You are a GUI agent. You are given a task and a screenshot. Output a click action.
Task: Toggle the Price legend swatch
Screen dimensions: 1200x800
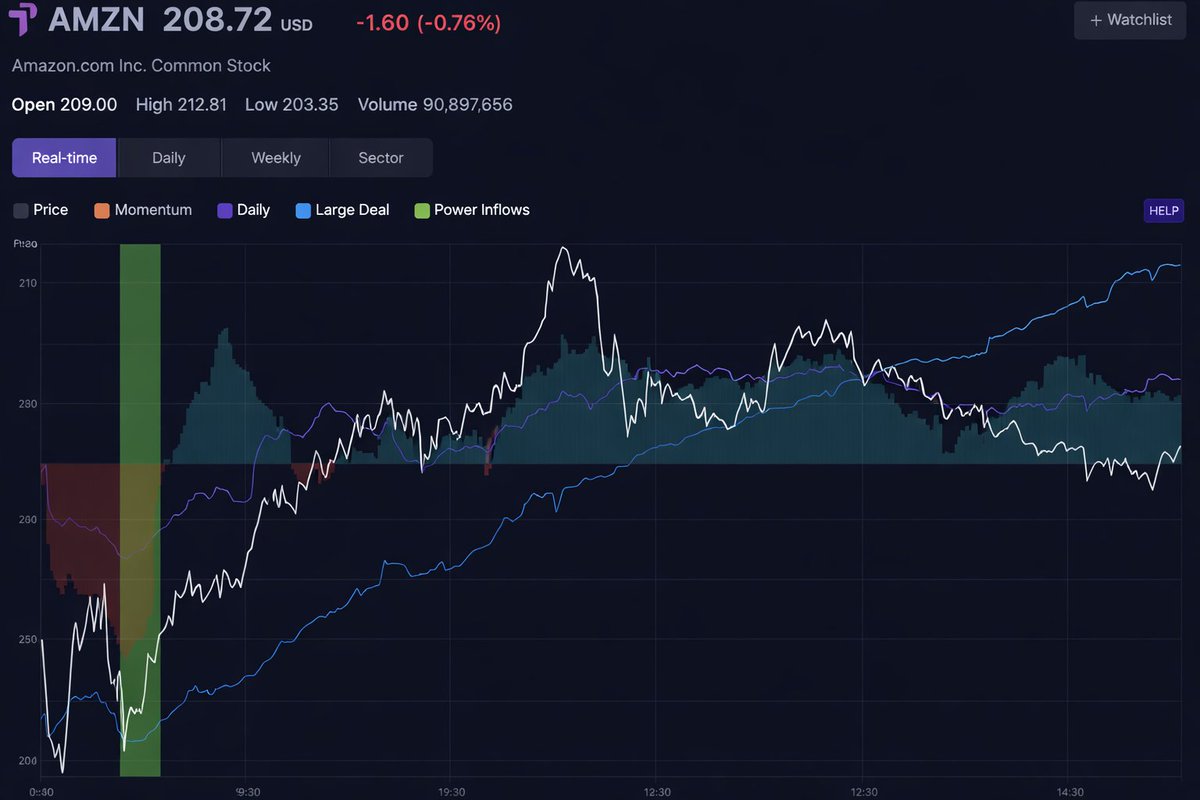[20, 211]
